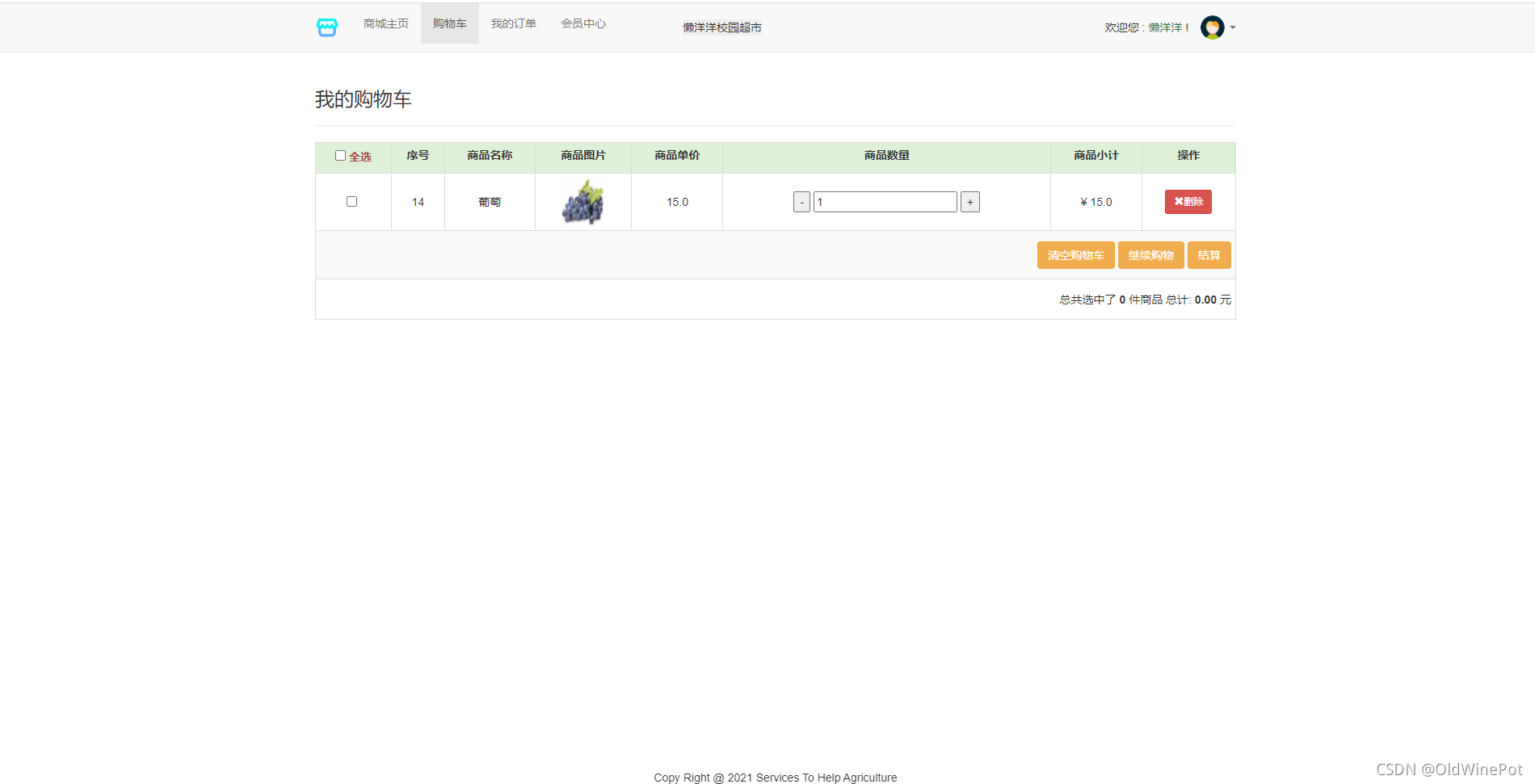
Task: Go to 我的订单 page
Action: coord(514,23)
